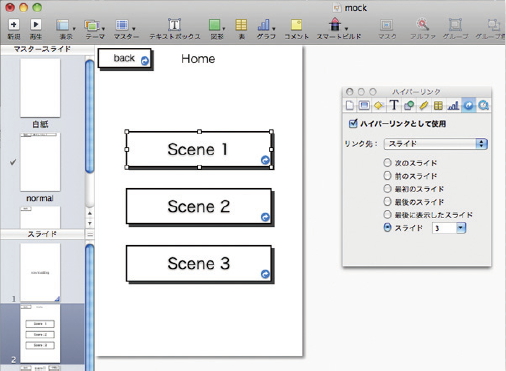Open the Hyperlink inspector arrow tab
Viewport: 506px width, 371px height.
click(468, 106)
